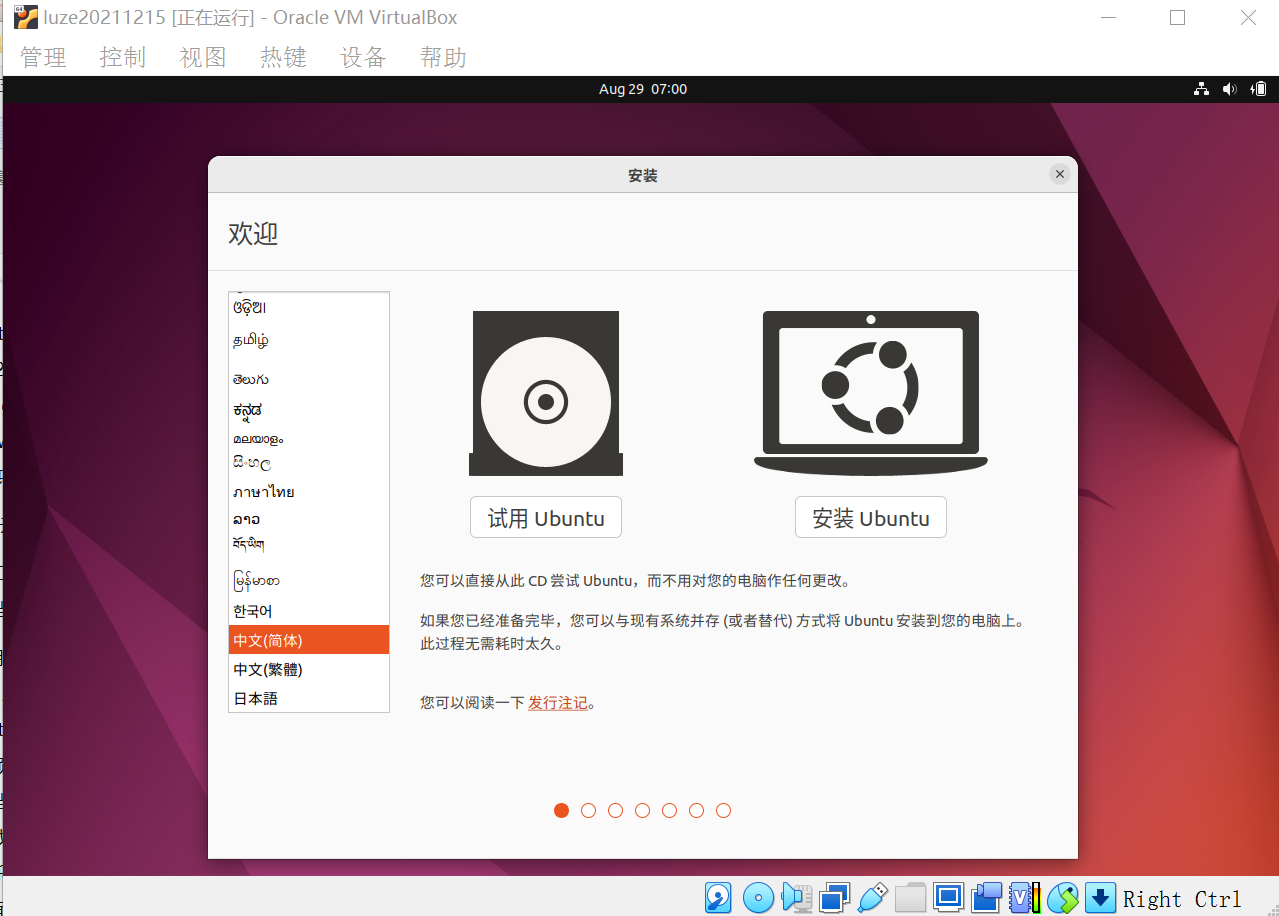Select தமிழ் in the language list
Viewport: 1279px width, 916px height.
tap(309, 340)
